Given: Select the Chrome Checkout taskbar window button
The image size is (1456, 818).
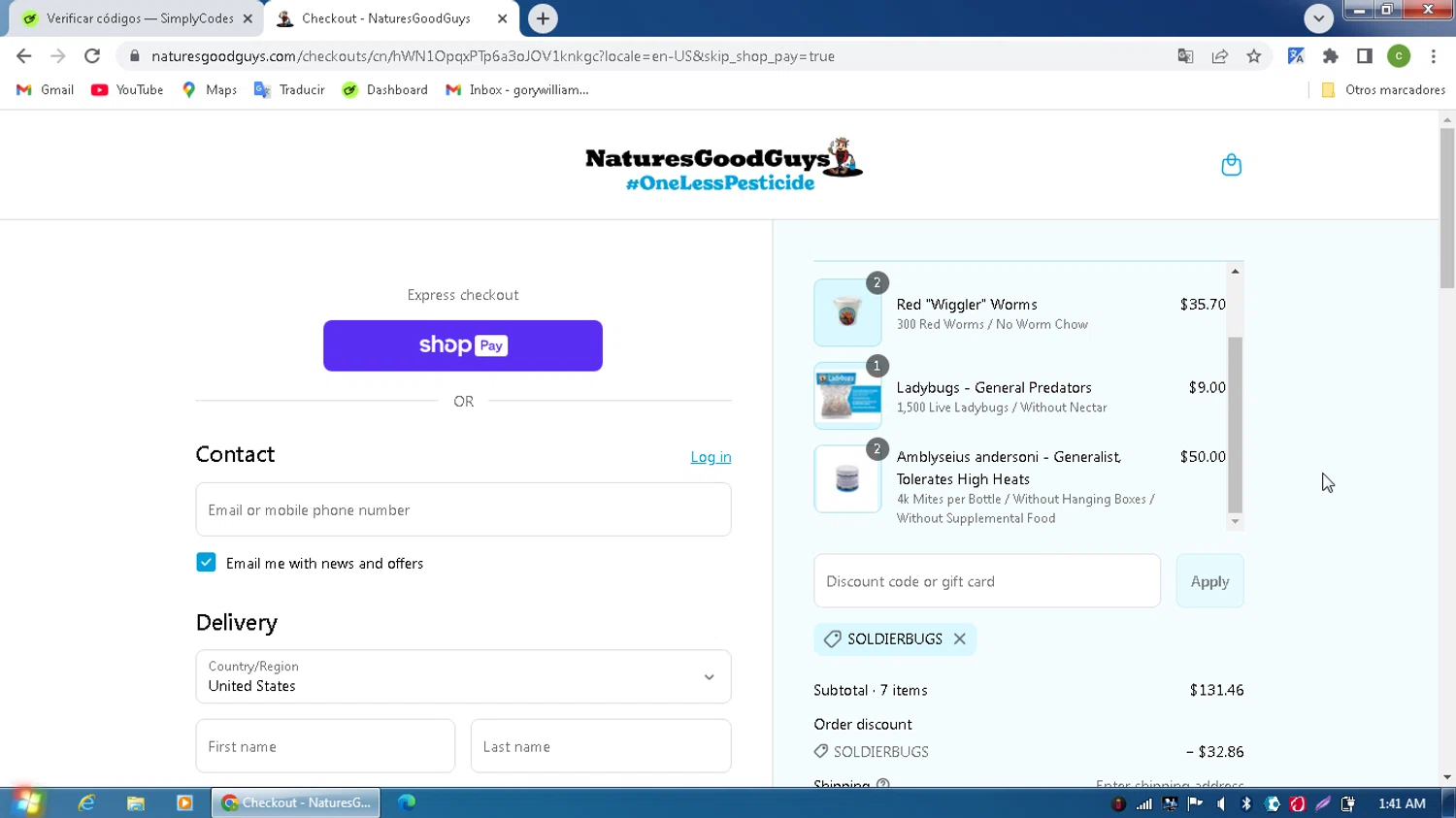Looking at the screenshot, I should 296,802.
